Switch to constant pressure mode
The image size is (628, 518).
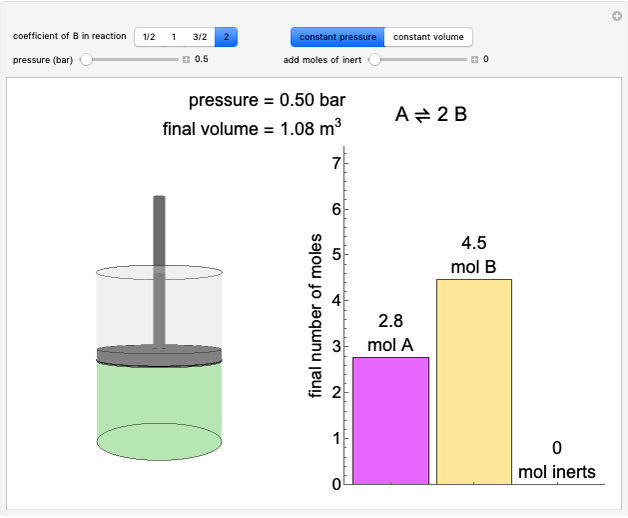click(337, 37)
